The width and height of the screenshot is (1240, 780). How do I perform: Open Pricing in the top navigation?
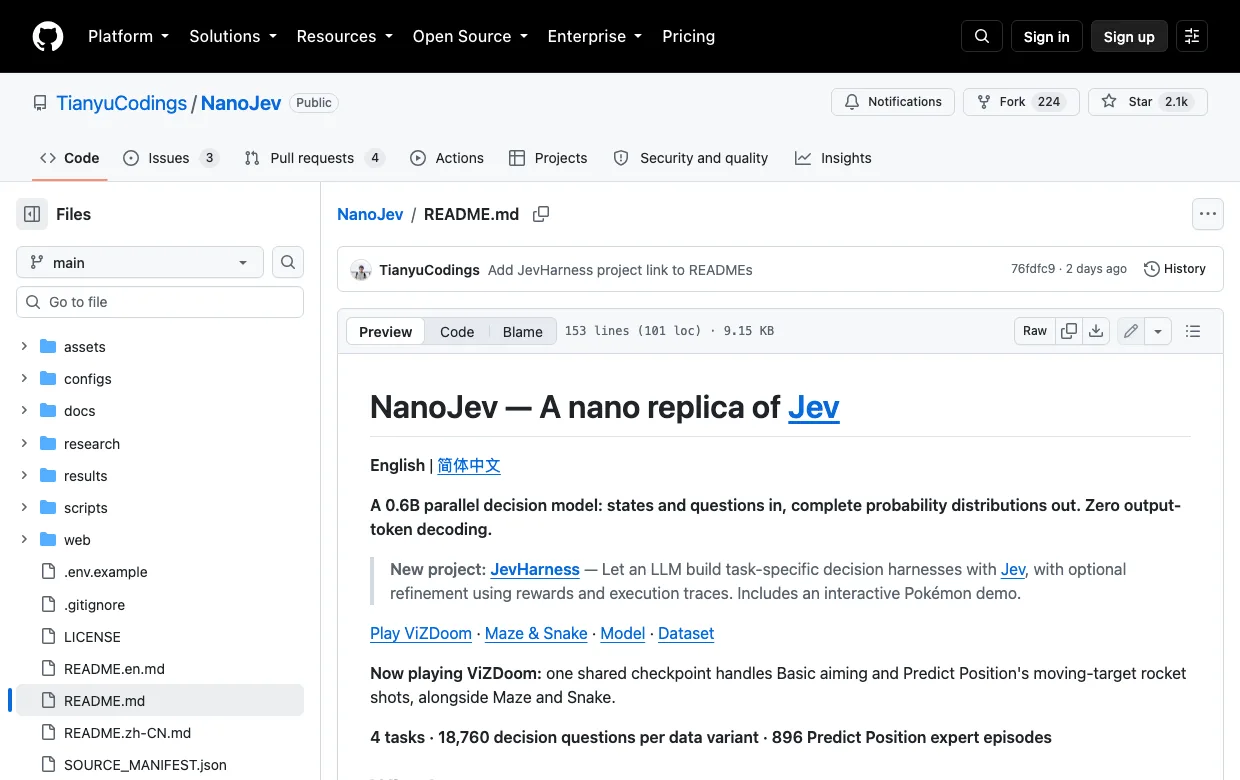pos(689,36)
